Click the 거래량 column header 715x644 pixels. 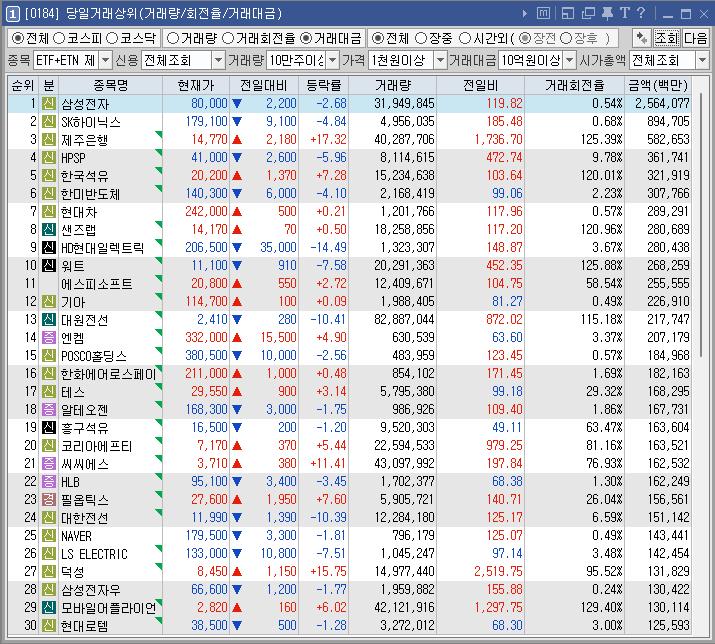click(393, 85)
